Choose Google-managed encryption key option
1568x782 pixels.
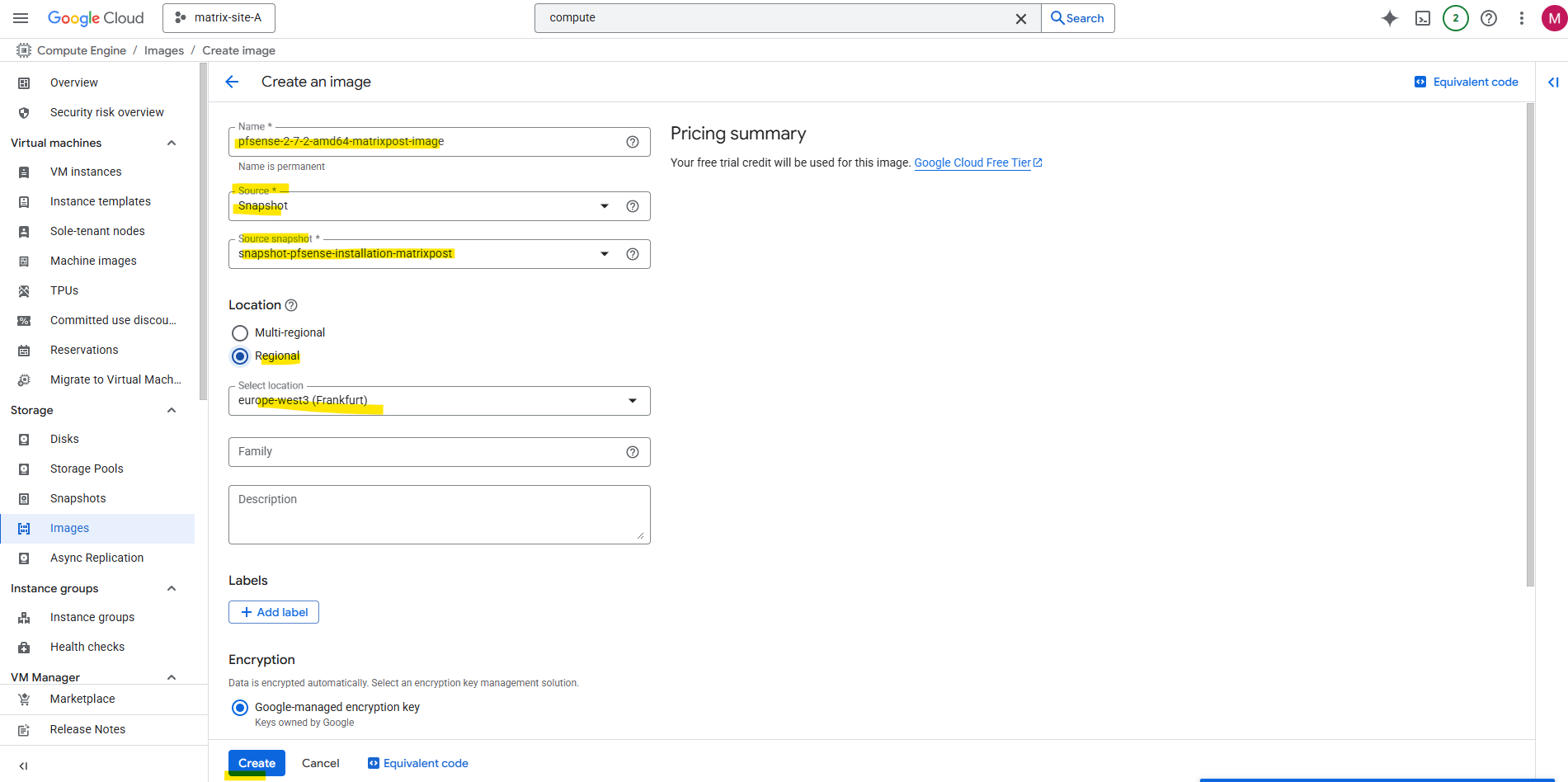click(240, 708)
